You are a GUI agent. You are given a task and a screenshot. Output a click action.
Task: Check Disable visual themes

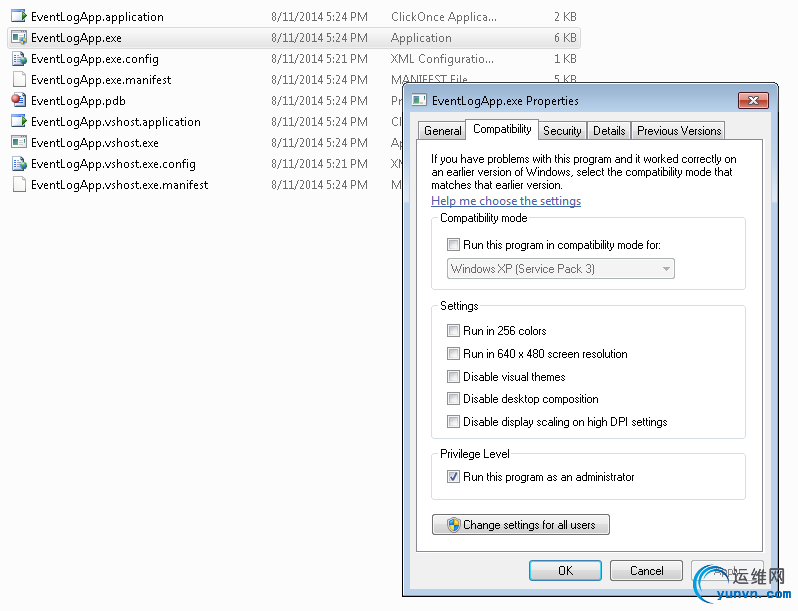click(x=453, y=376)
